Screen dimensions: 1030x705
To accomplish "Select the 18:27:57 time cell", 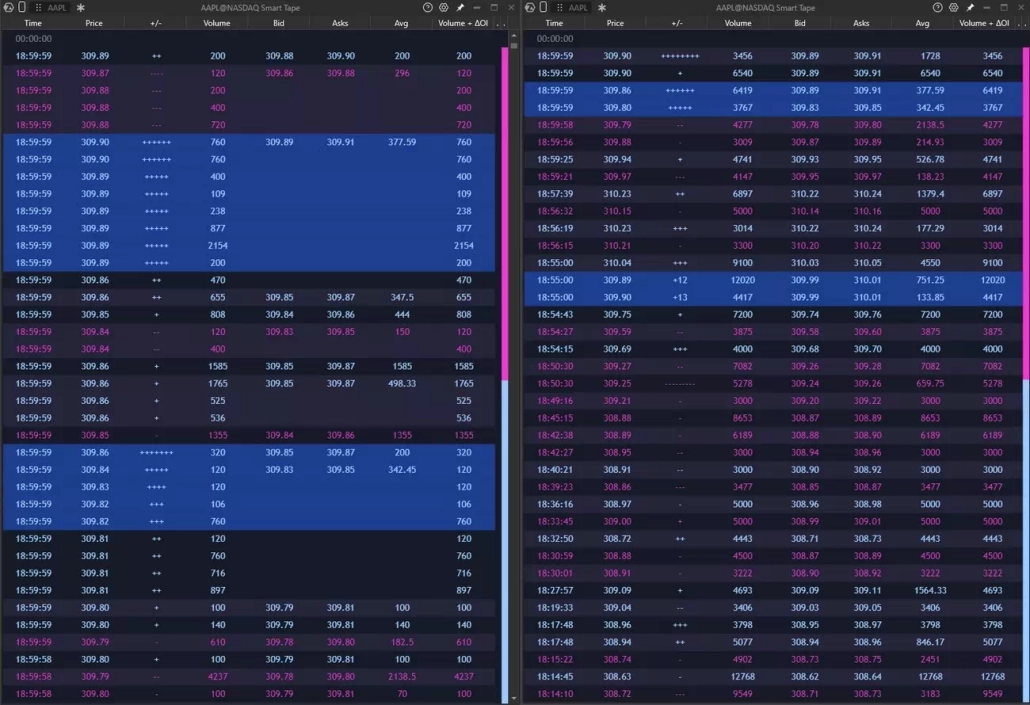I will click(x=554, y=590).
